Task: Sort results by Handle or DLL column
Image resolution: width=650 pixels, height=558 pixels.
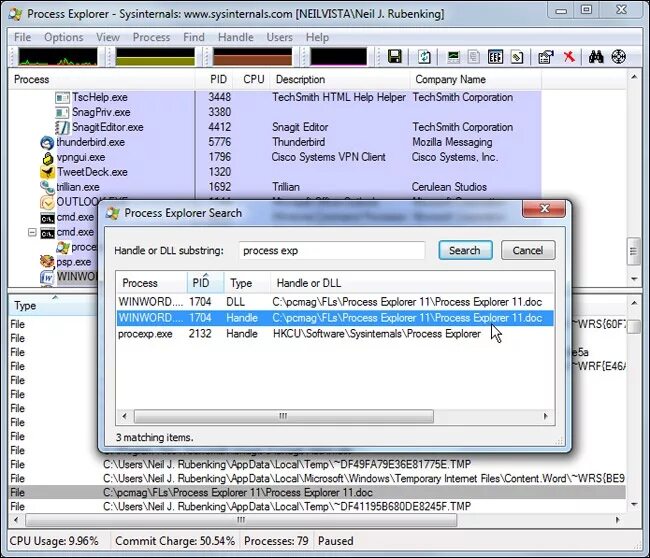Action: click(x=412, y=283)
